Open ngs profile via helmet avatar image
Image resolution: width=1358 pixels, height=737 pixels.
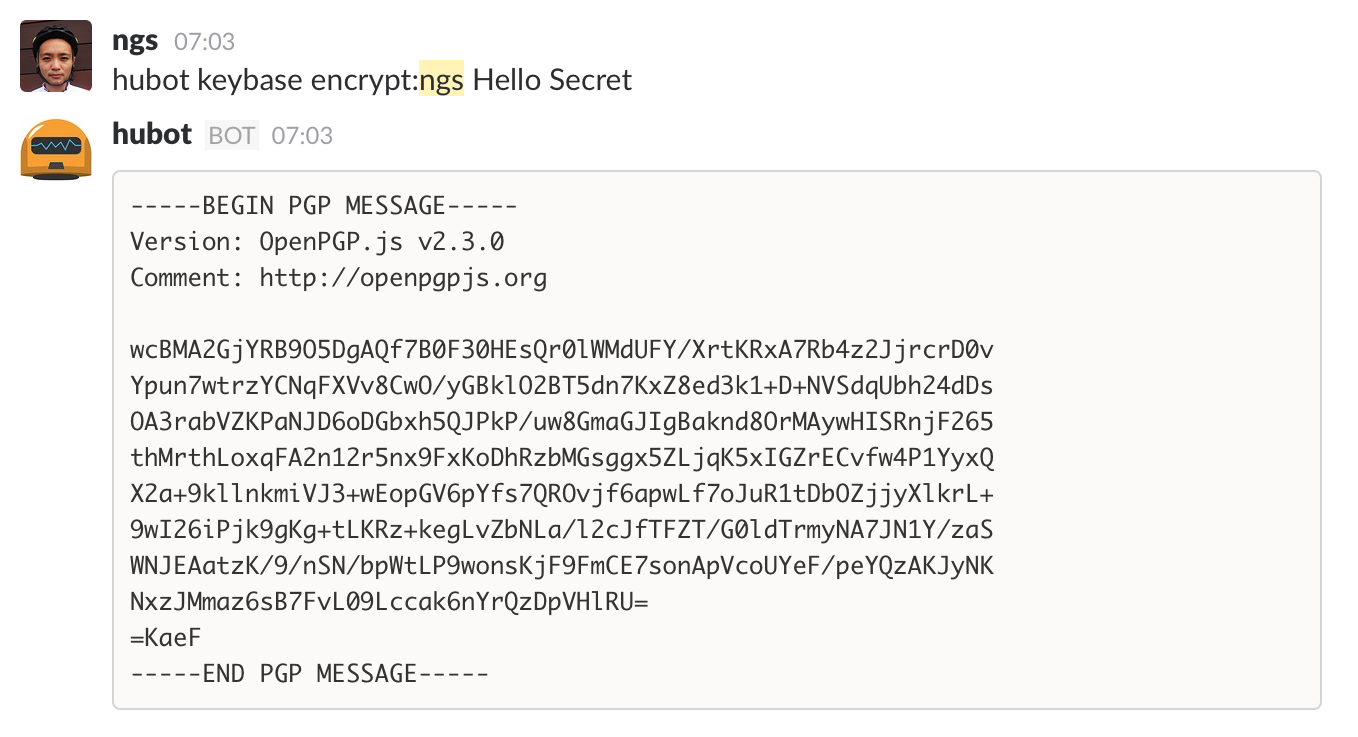(x=56, y=56)
